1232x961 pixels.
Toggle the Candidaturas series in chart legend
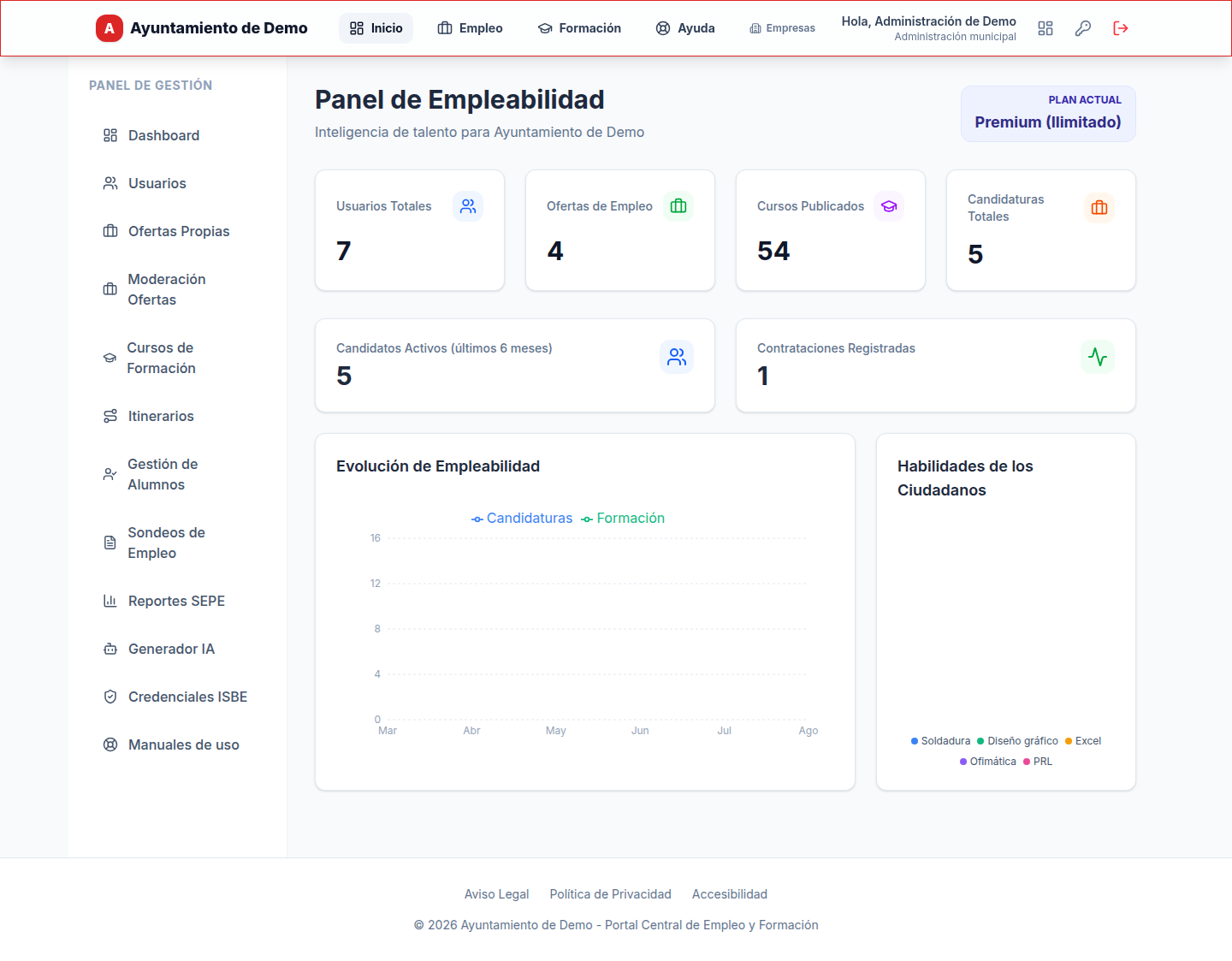pyautogui.click(x=522, y=518)
